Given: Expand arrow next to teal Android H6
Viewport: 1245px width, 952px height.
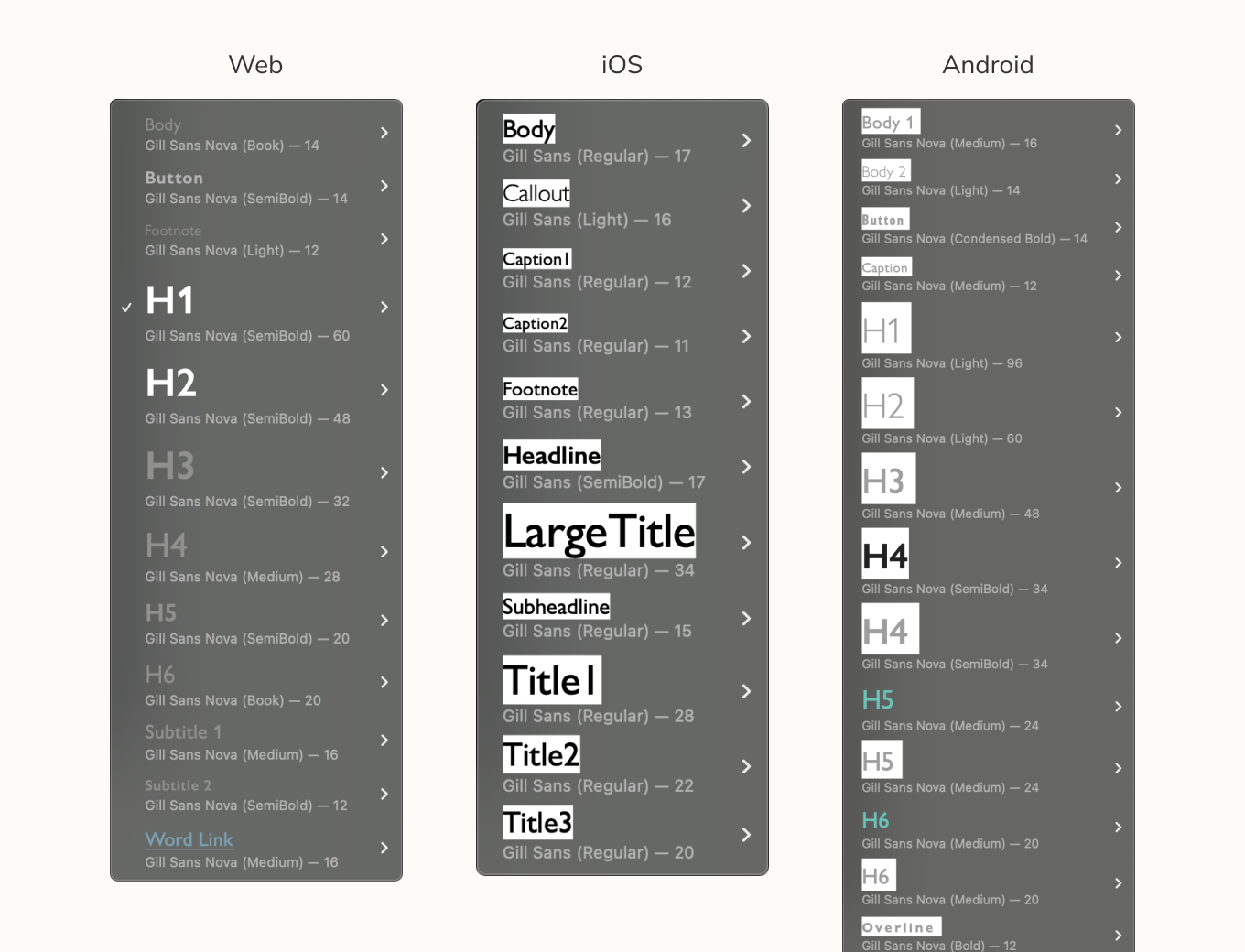Looking at the screenshot, I should click(x=1119, y=827).
